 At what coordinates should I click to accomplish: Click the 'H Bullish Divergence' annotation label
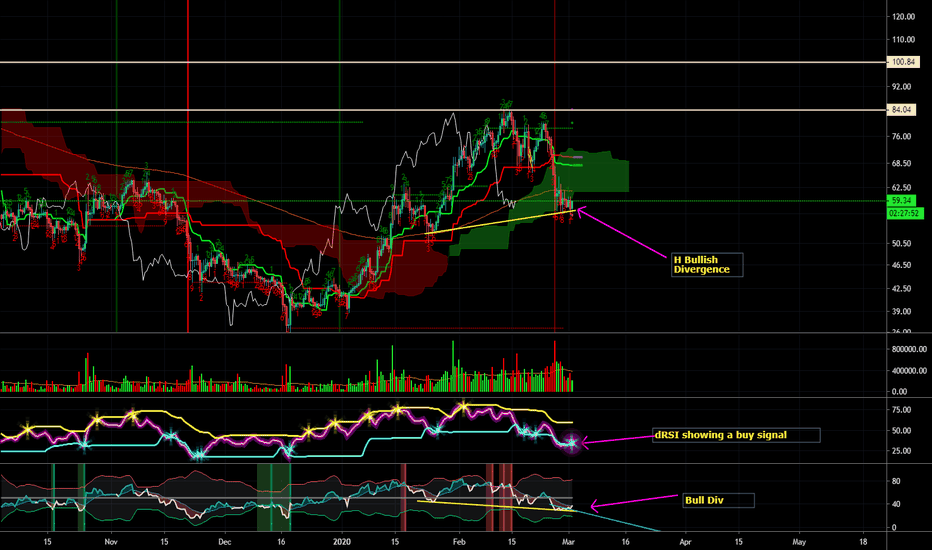(x=707, y=265)
